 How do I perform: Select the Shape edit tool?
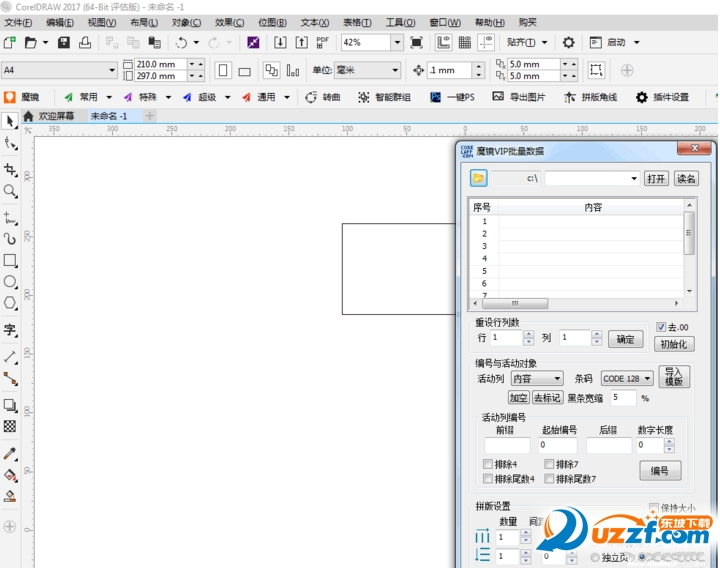[10, 144]
